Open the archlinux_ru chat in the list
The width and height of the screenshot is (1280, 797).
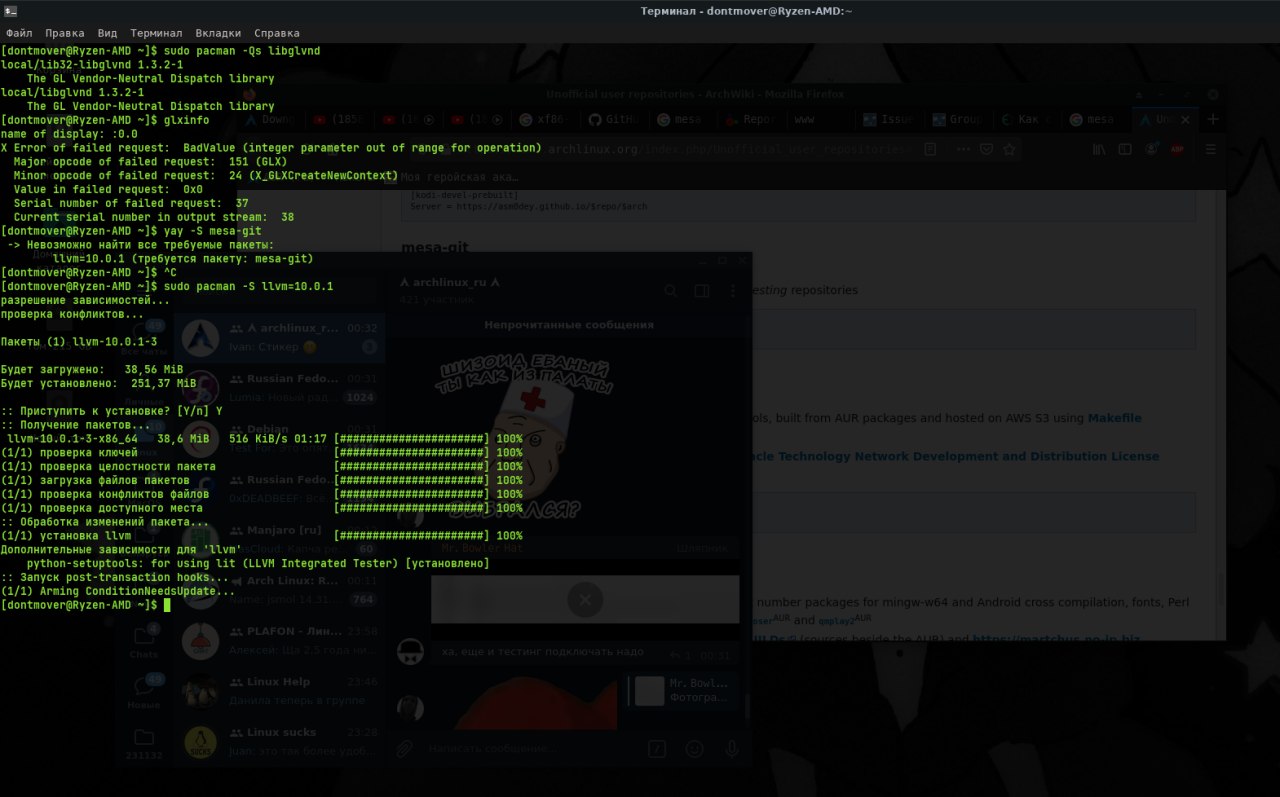pyautogui.click(x=281, y=337)
